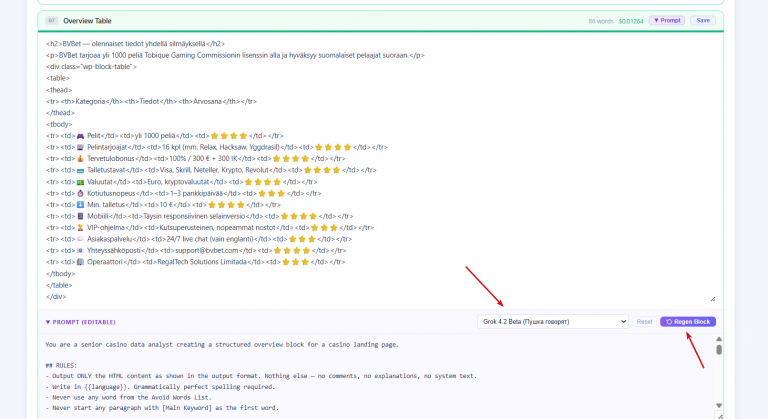The image size is (768, 419).
Task: Click the resize handle of the HTML textarea
Action: [713, 298]
